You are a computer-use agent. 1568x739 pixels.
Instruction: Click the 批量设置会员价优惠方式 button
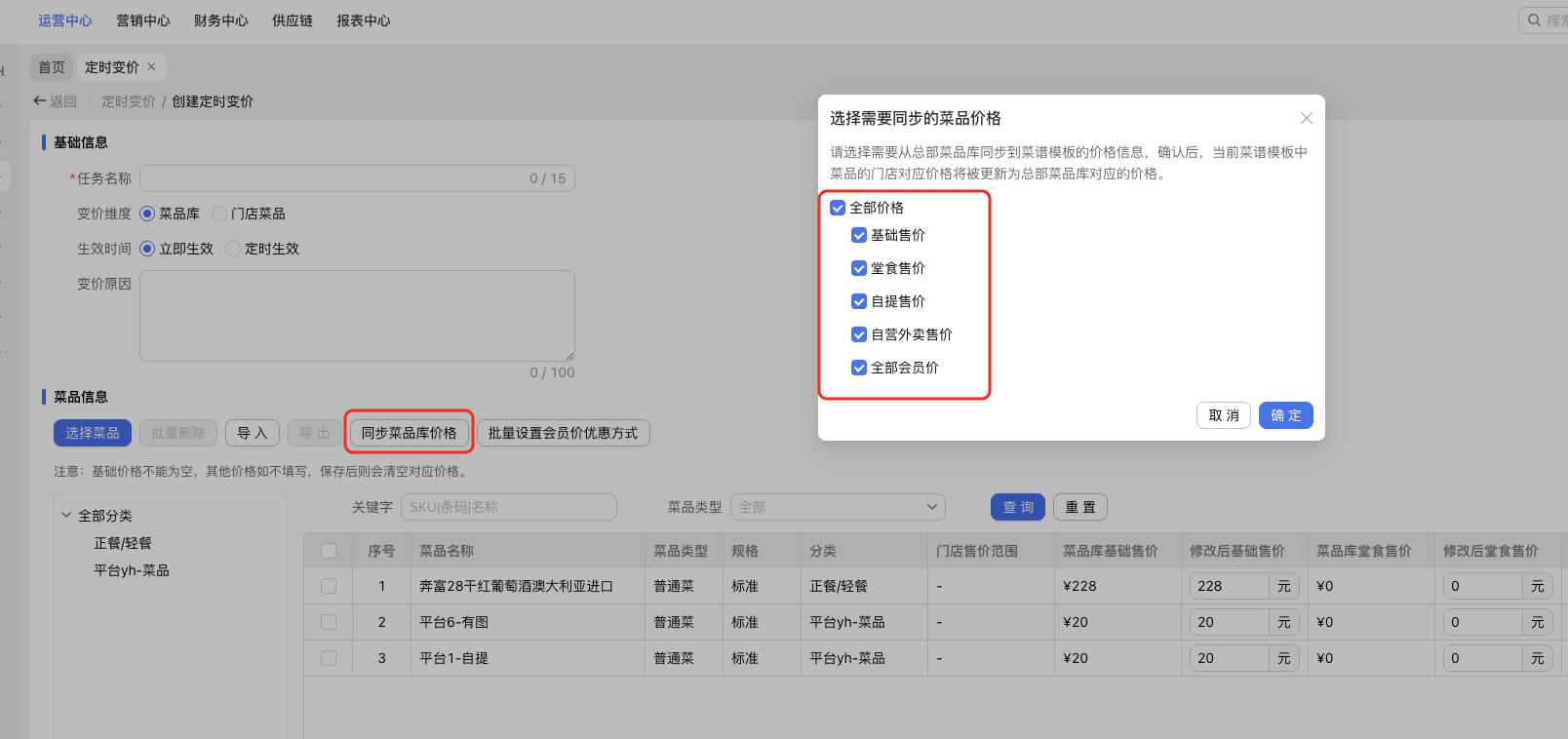564,433
